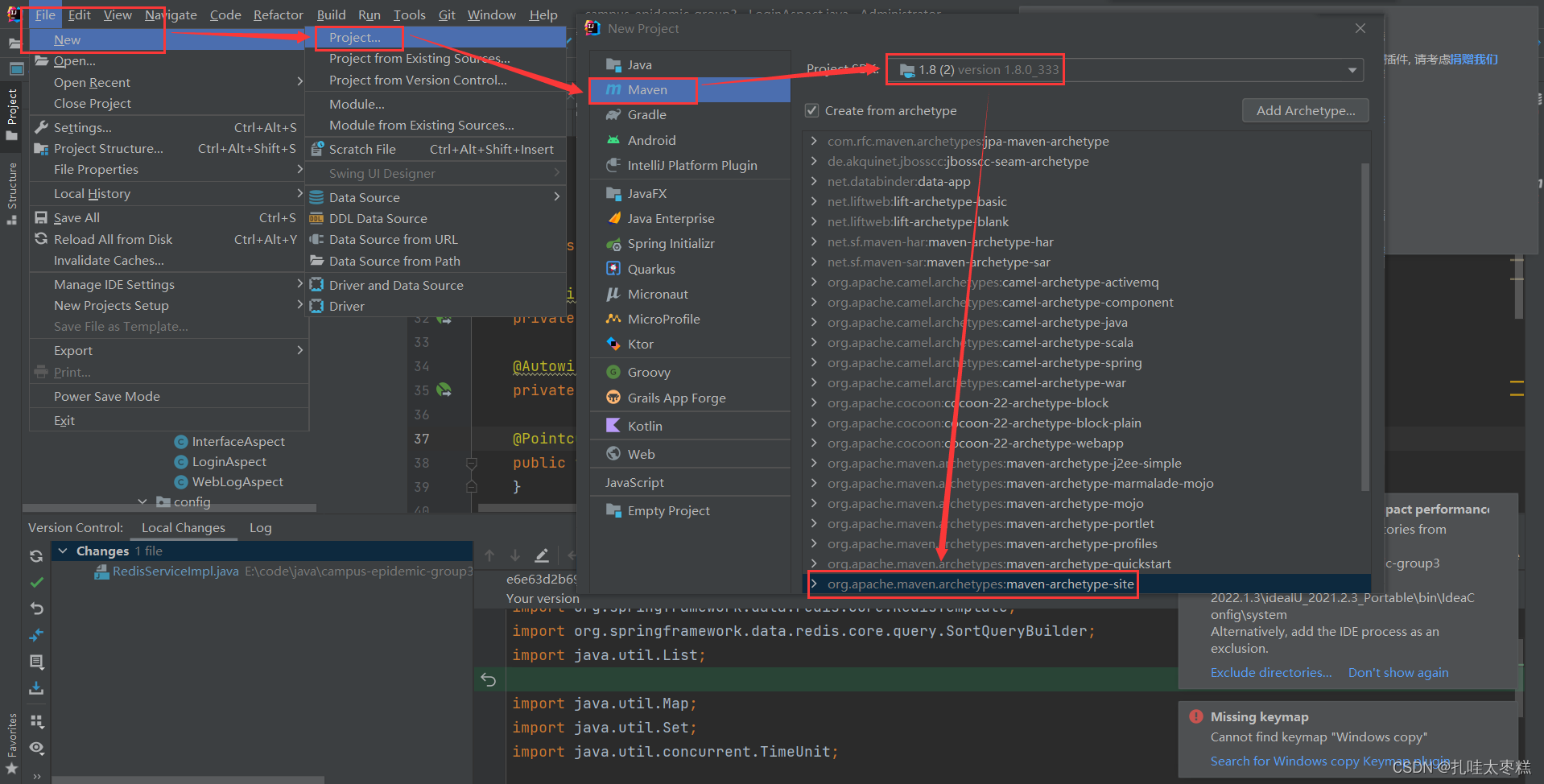
Task: Open the Data Source submenu
Action: (435, 197)
